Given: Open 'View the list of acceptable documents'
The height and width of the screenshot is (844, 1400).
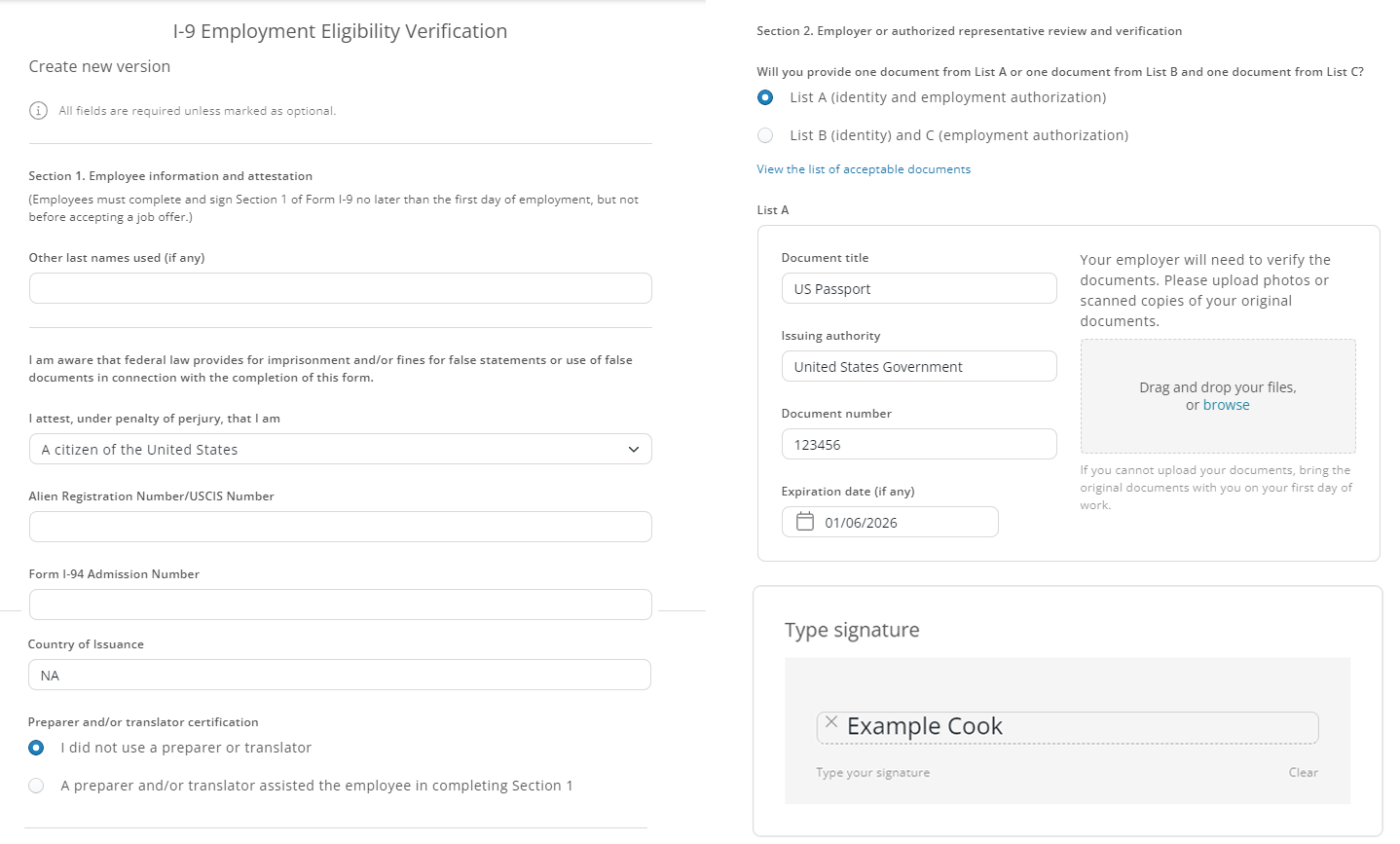Looking at the screenshot, I should 864,169.
